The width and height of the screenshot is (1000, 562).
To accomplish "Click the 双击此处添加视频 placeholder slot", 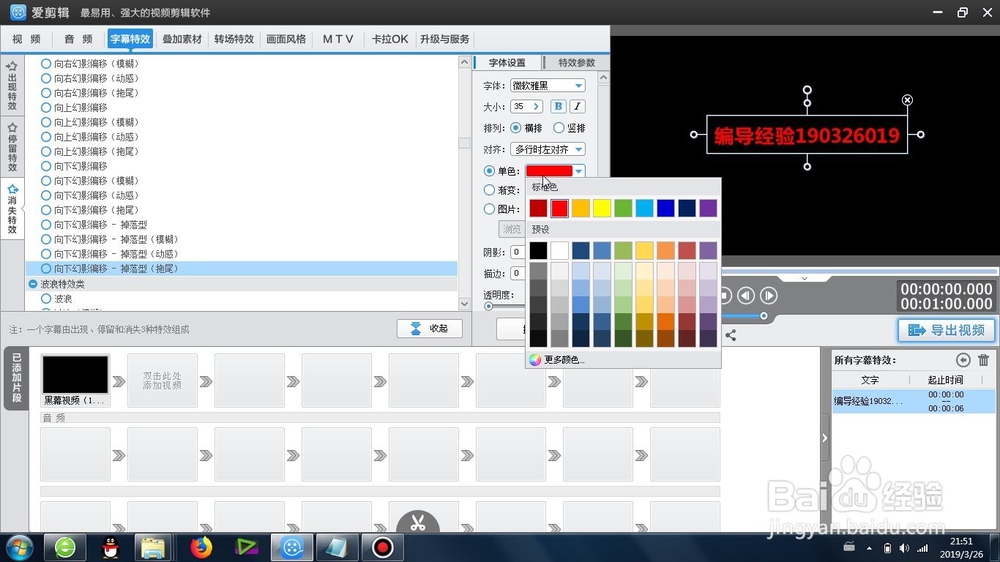I will point(162,381).
